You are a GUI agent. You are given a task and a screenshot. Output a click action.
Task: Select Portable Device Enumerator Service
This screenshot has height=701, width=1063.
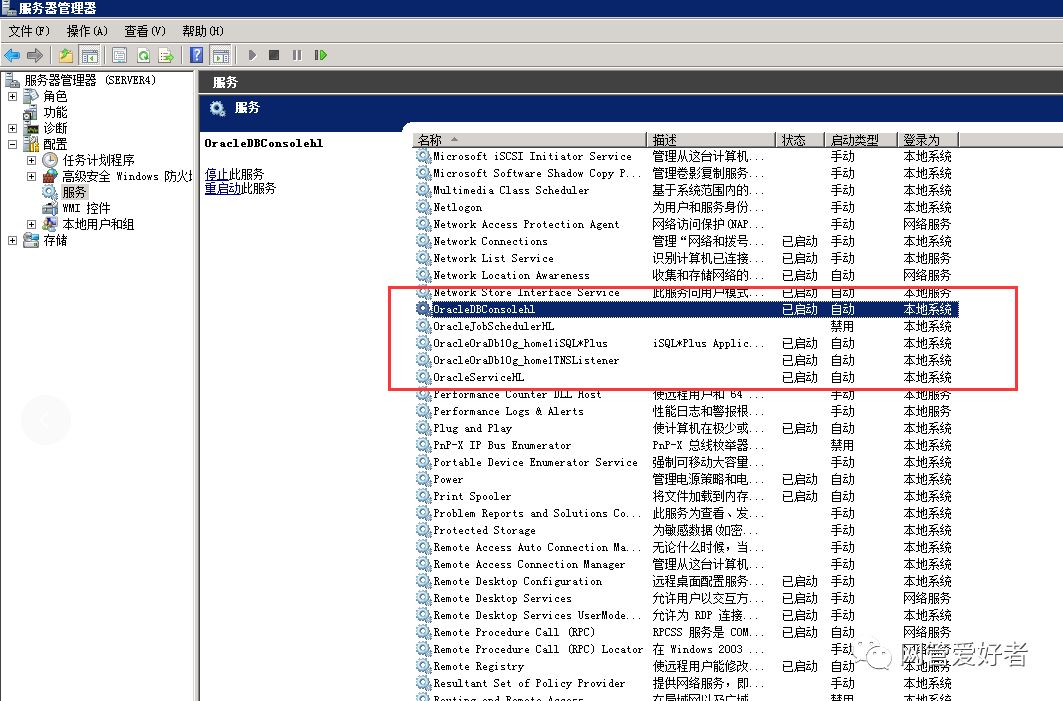point(536,462)
